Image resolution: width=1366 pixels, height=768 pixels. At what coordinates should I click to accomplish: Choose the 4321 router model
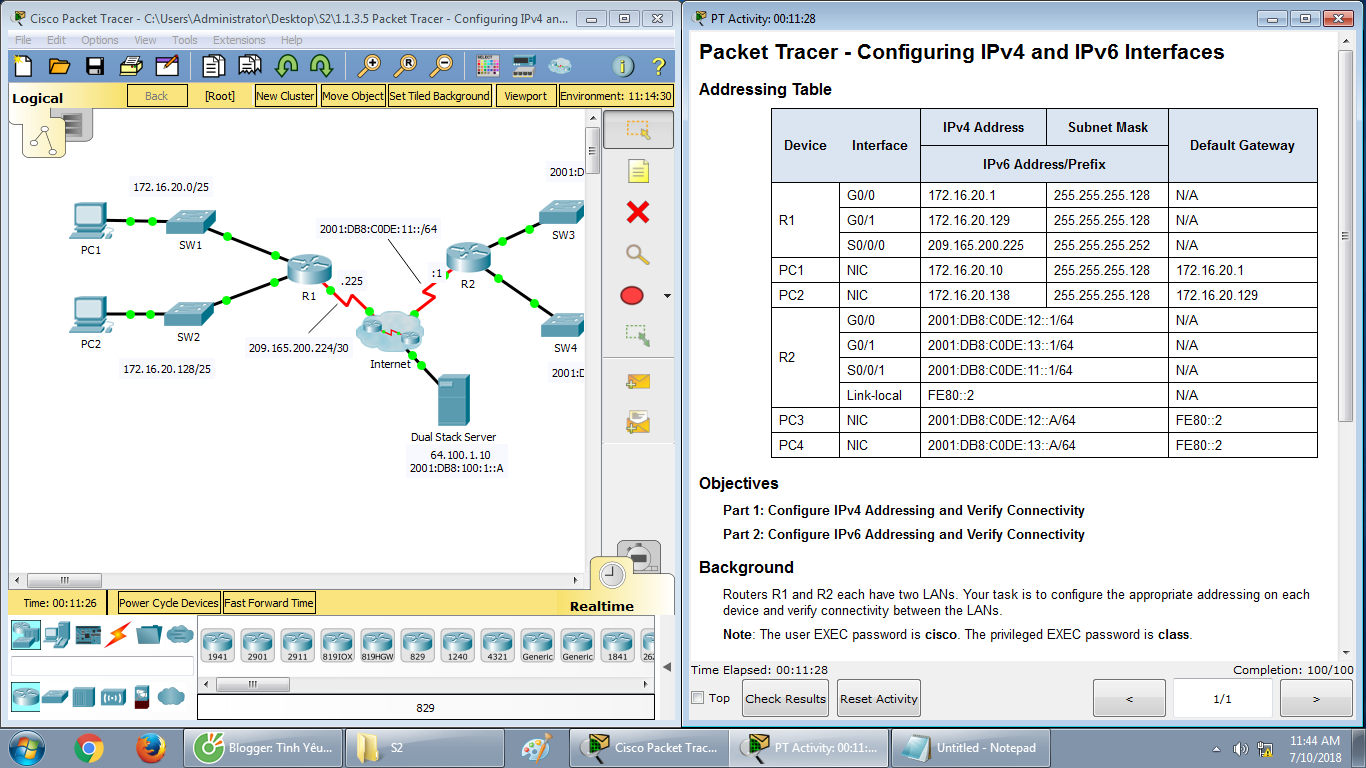point(497,646)
